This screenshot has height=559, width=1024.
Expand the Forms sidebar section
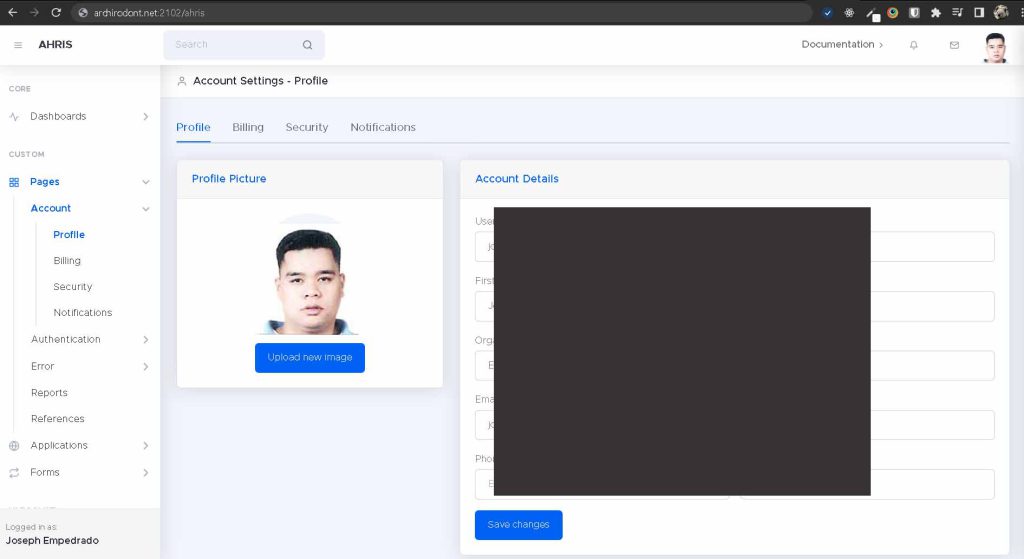pos(80,472)
